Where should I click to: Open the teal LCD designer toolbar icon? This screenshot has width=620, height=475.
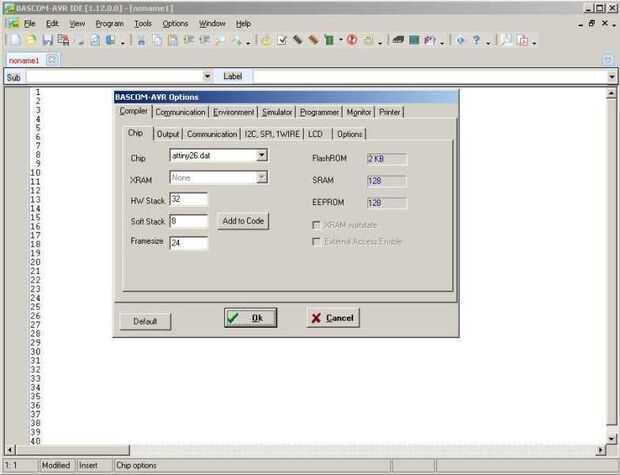click(414, 40)
